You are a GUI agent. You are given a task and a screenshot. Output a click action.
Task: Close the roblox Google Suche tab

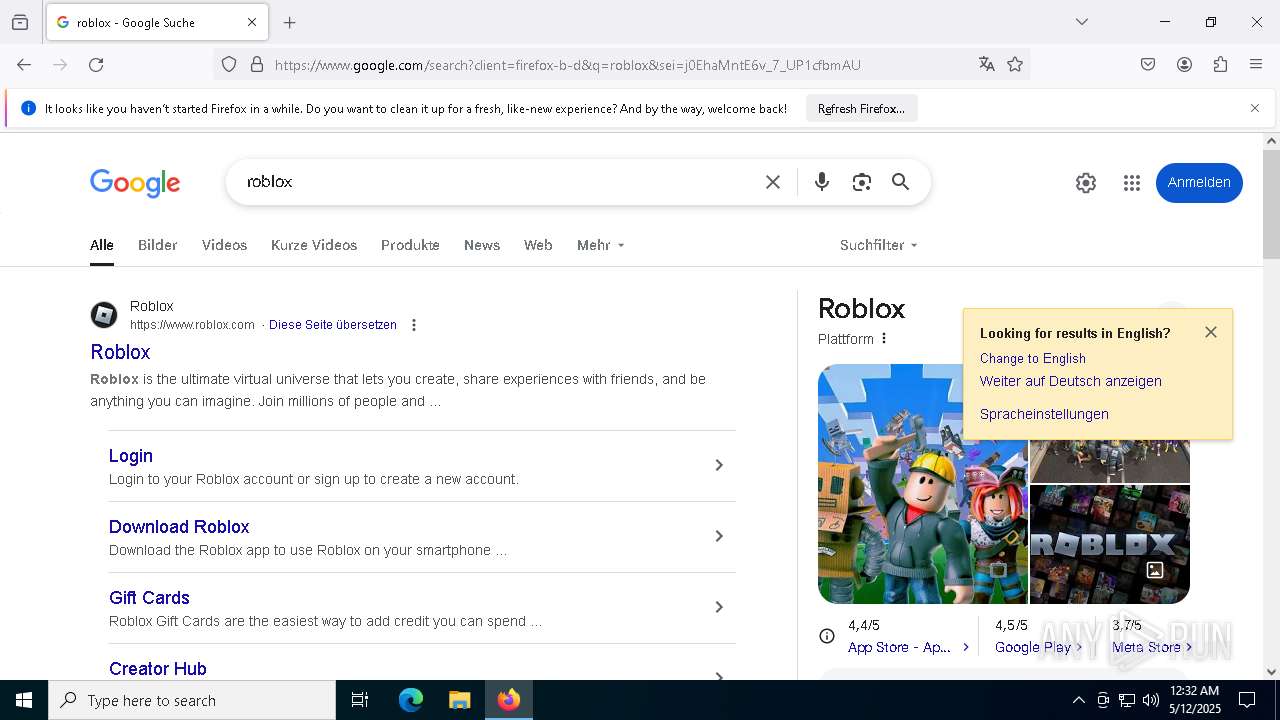pyautogui.click(x=252, y=22)
